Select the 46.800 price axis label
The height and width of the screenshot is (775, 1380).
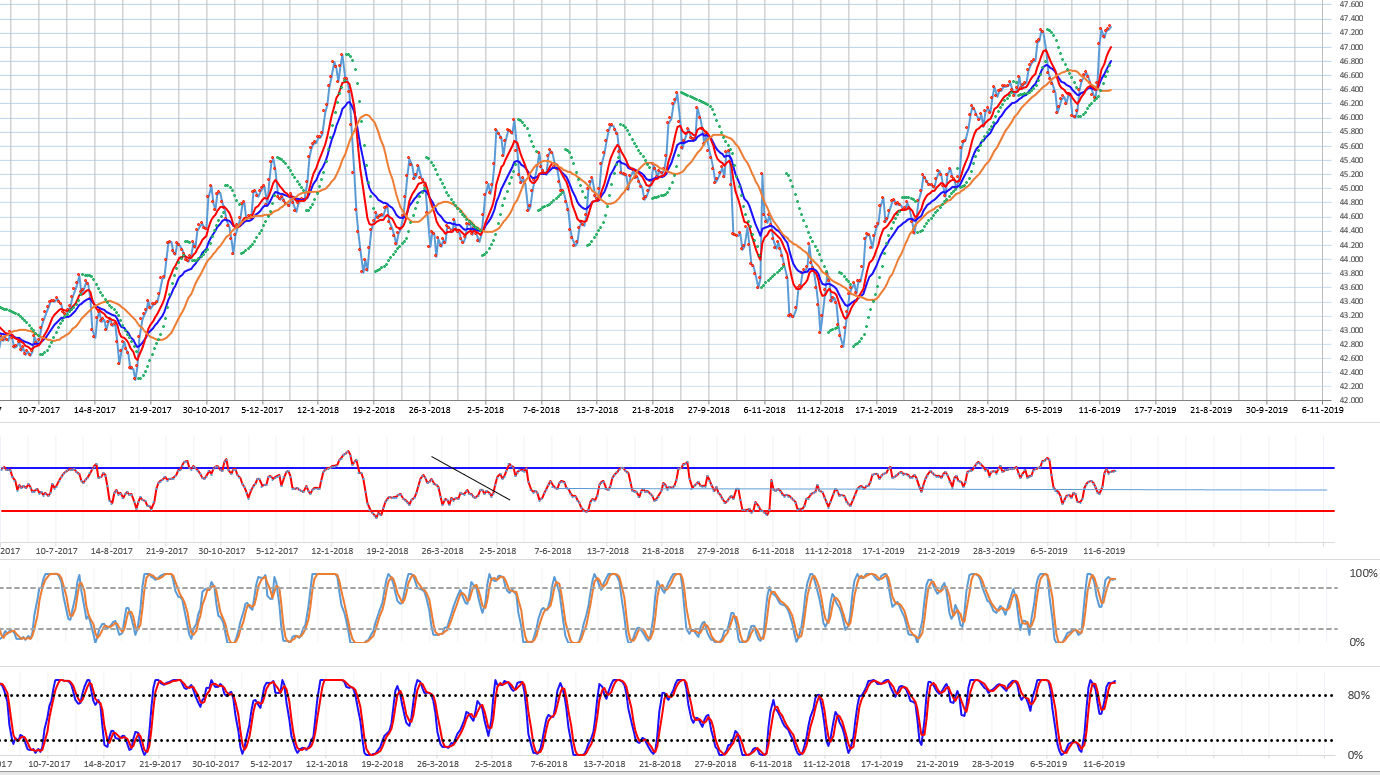coord(1350,61)
